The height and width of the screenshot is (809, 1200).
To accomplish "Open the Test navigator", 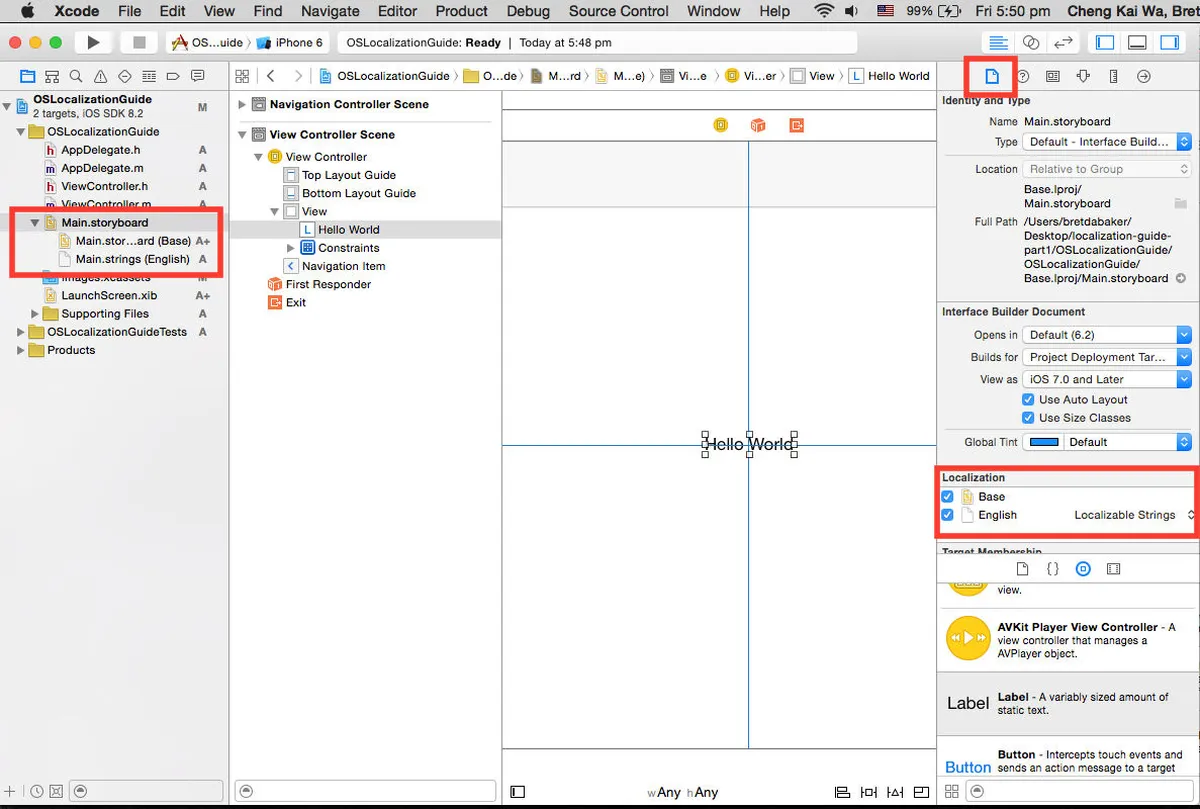I will (x=125, y=76).
